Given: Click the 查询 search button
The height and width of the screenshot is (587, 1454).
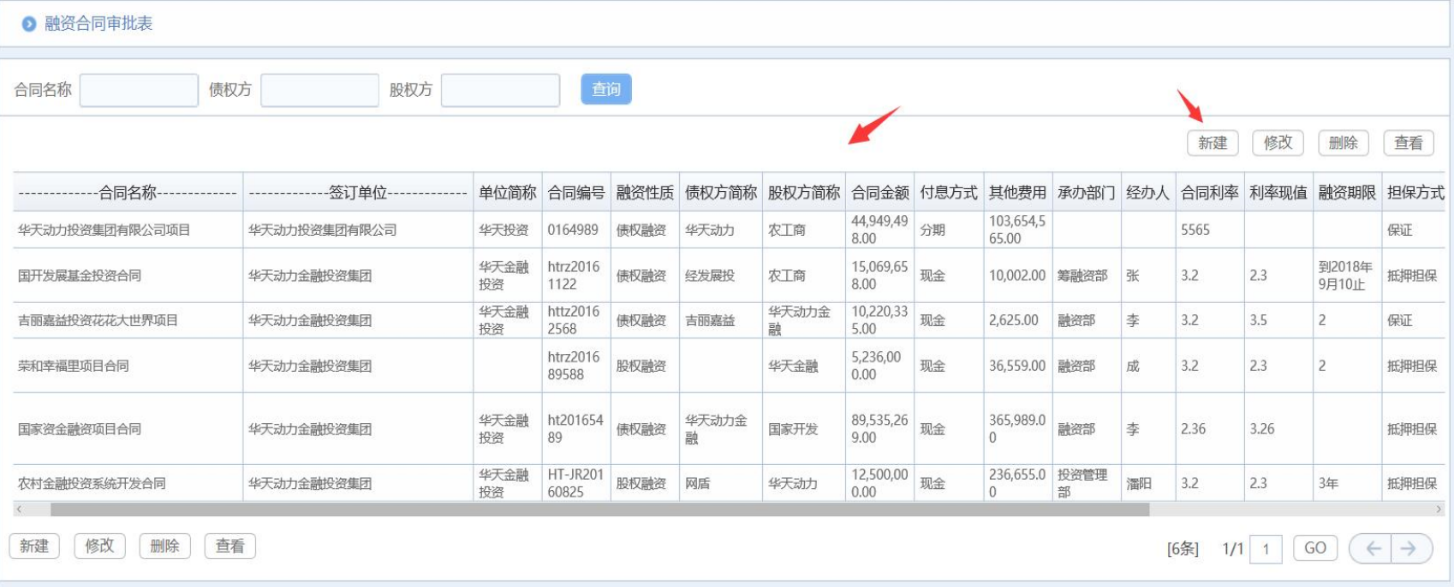Looking at the screenshot, I should point(606,90).
